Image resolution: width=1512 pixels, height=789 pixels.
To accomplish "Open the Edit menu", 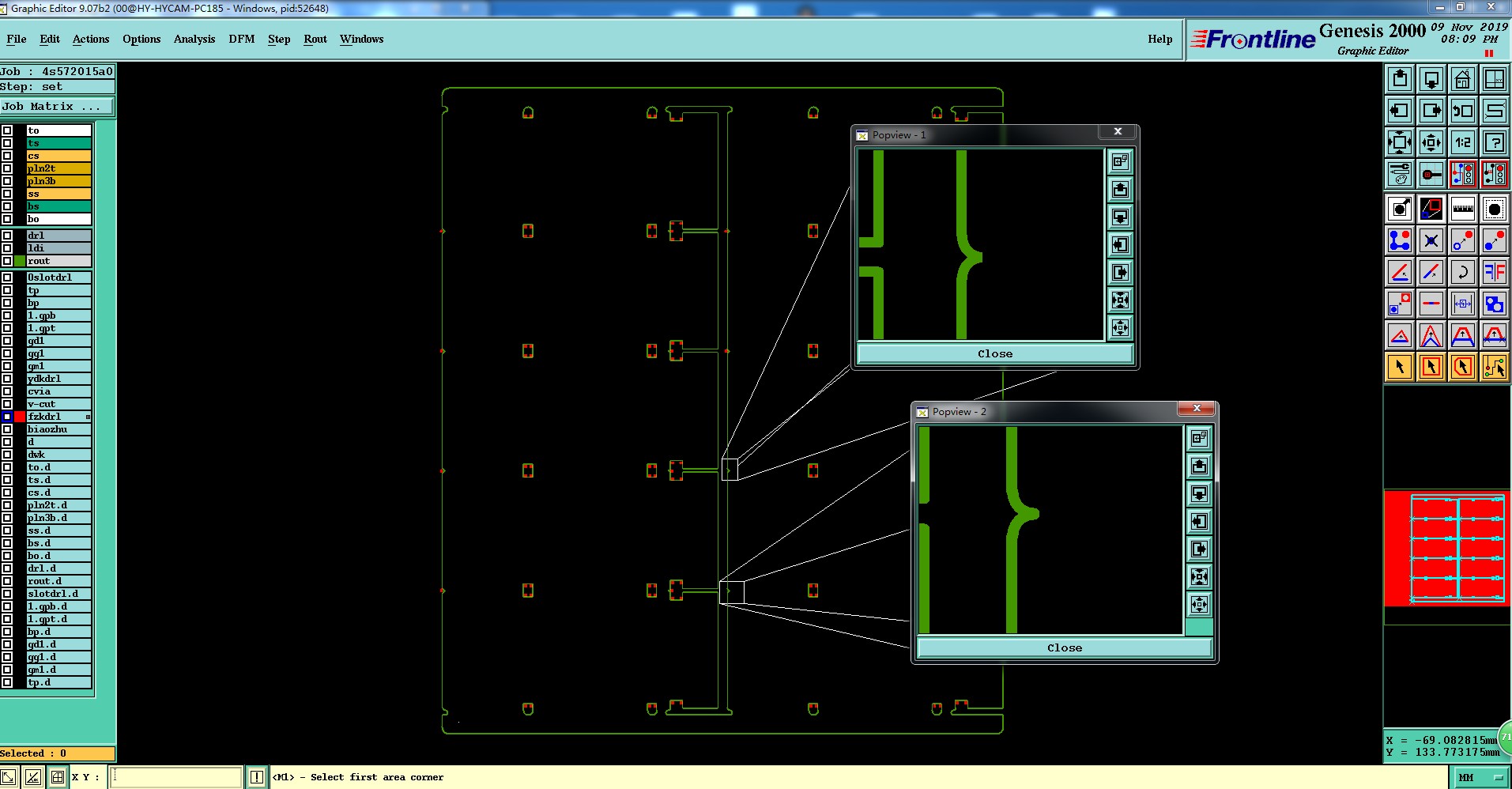I will point(50,39).
